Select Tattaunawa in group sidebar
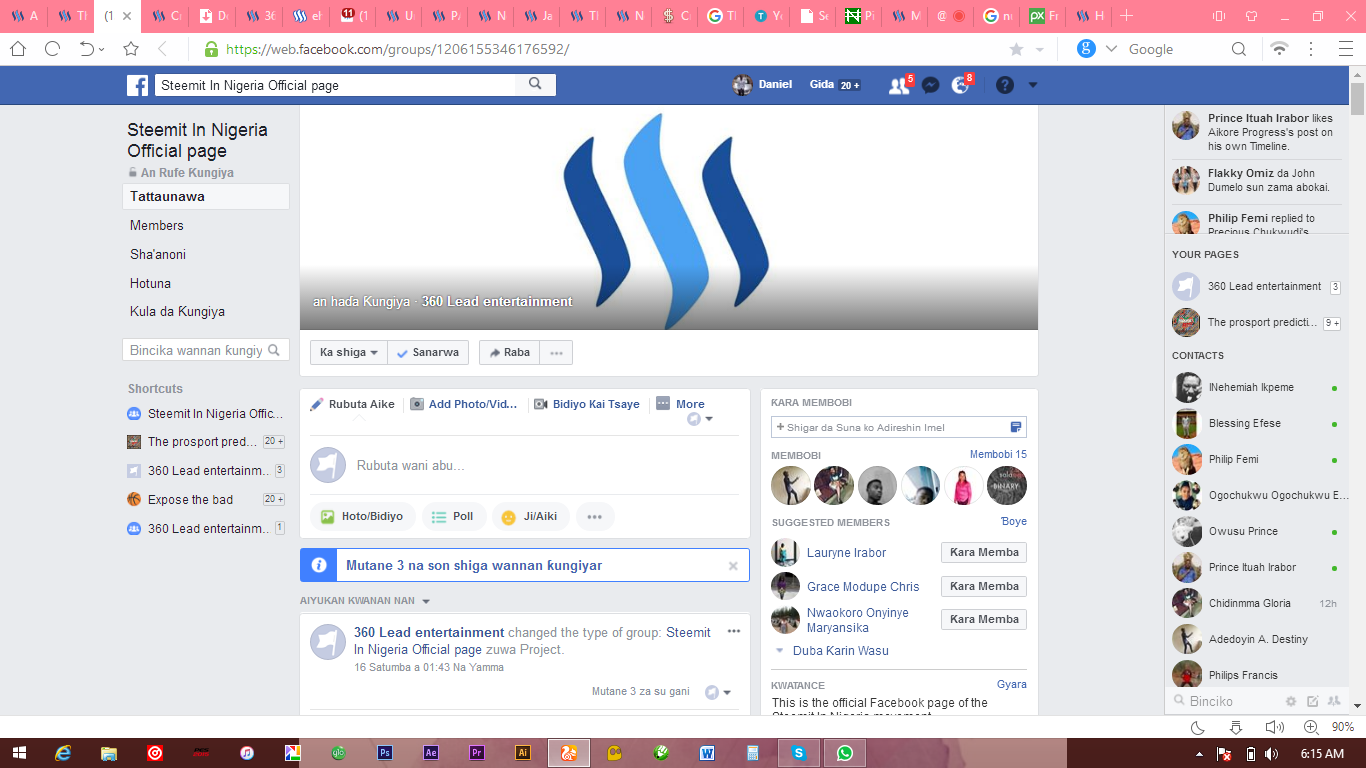This screenshot has height=768, width=1366. 206,196
